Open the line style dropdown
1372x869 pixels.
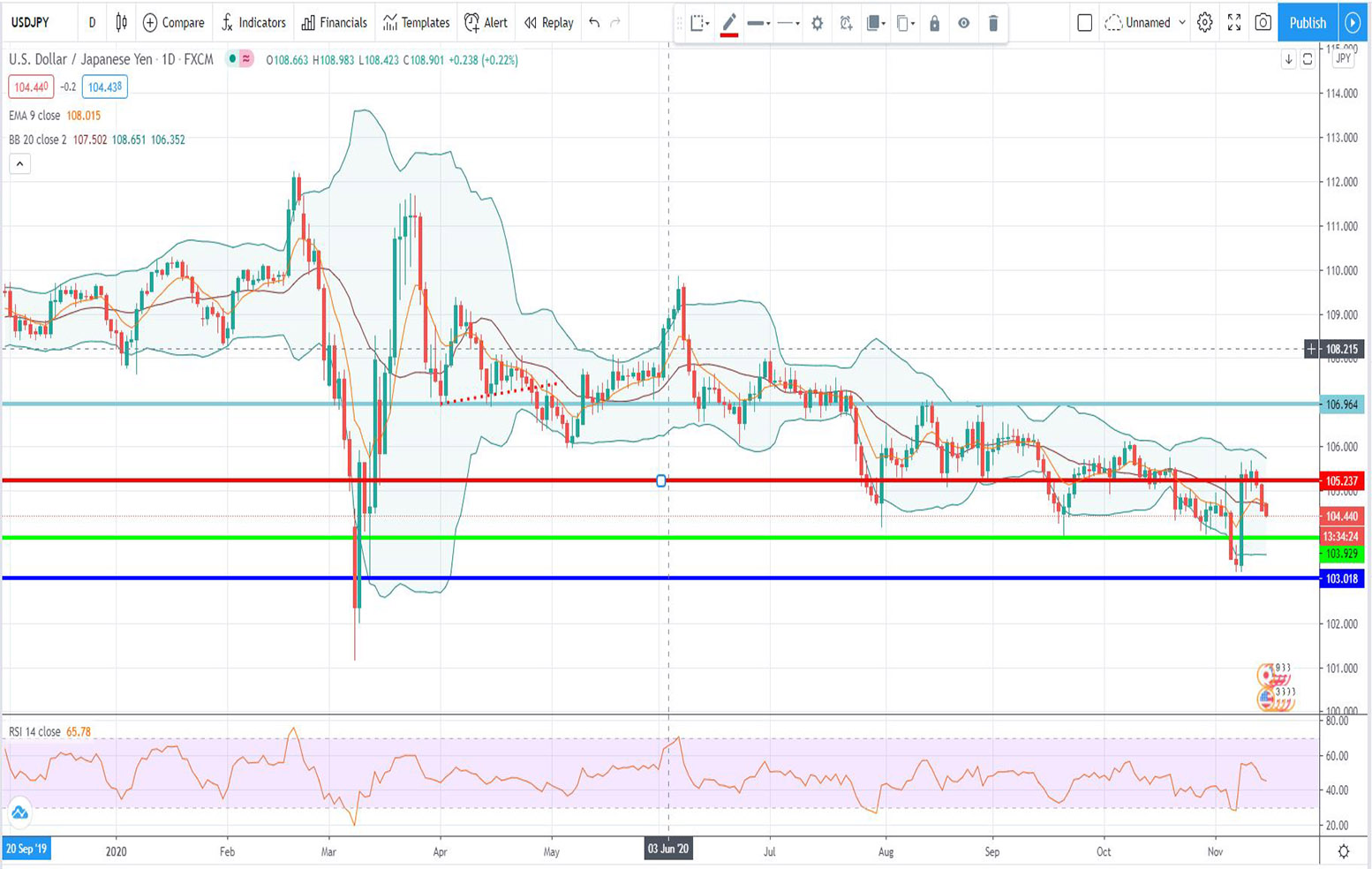point(787,23)
